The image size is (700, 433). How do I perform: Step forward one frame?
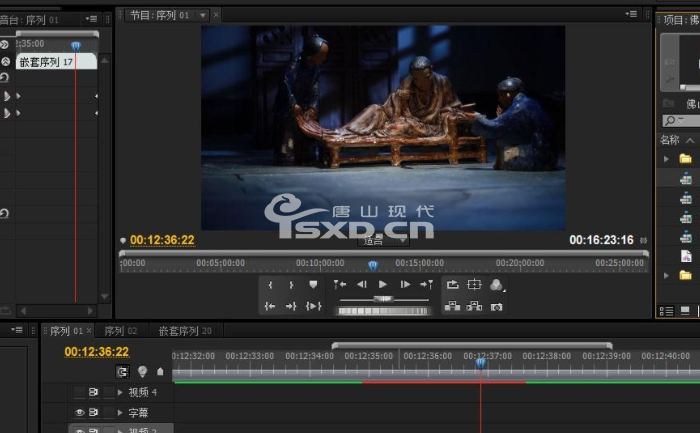coord(405,285)
